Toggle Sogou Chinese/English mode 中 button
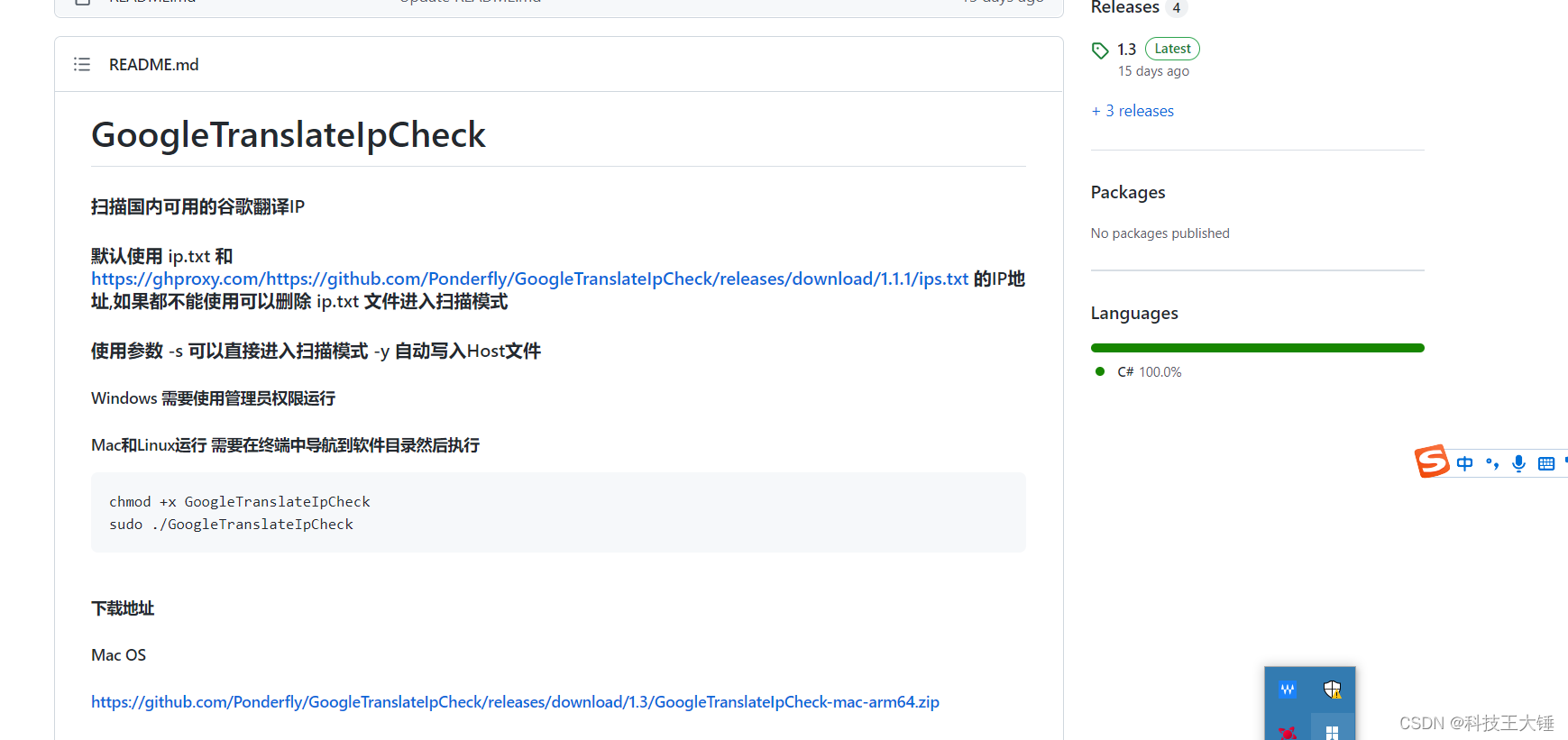This screenshot has height=740, width=1568. tap(1464, 463)
